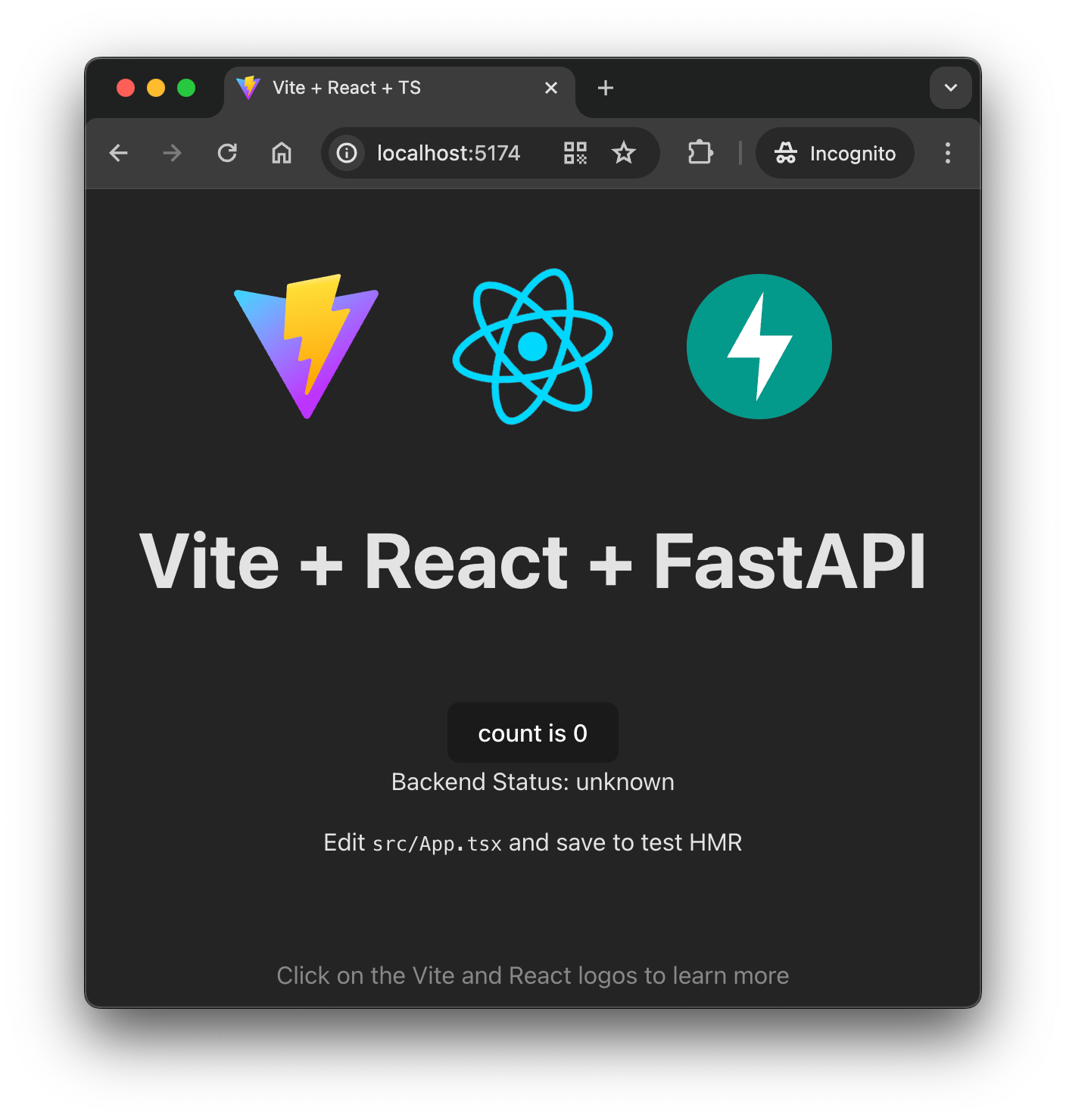The width and height of the screenshot is (1066, 1120).
Task: Close the Vite + React + TS tab
Action: coord(551,88)
